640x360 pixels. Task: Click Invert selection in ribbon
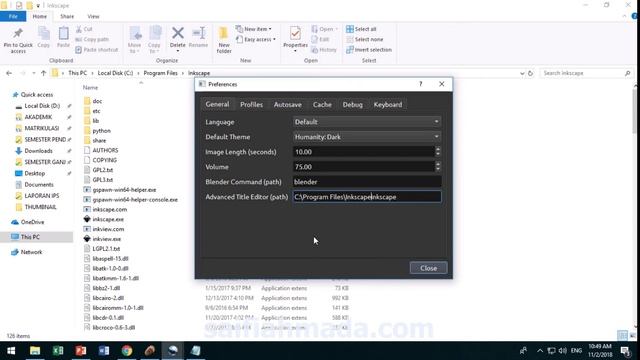click(369, 49)
